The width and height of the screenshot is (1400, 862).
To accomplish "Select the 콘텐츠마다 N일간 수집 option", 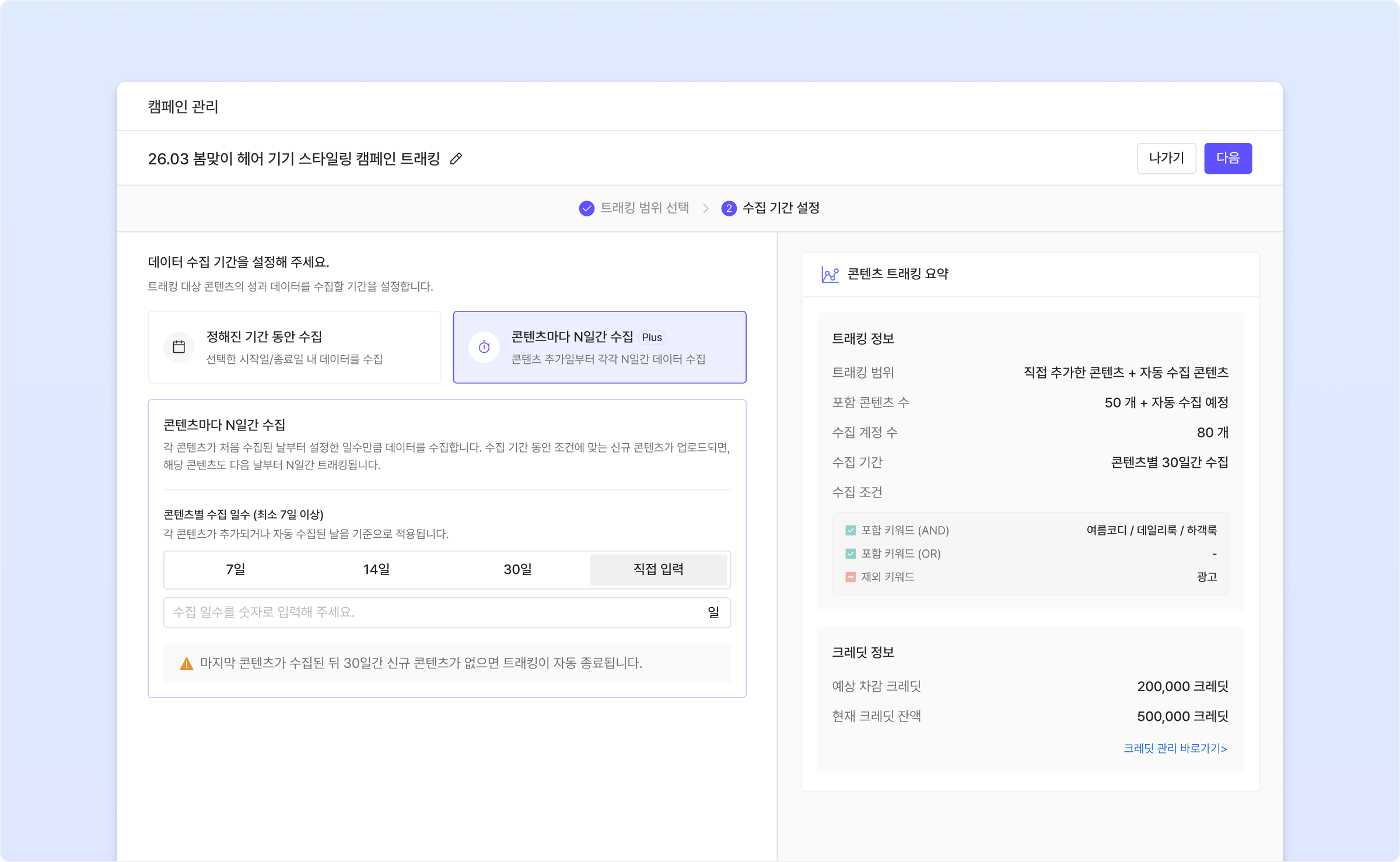I will click(600, 347).
